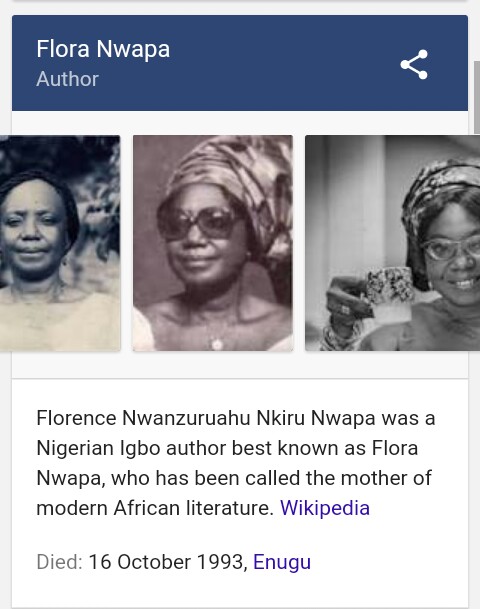Image resolution: width=480 pixels, height=609 pixels.
Task: Tap the 'Died:' label
Action: coord(59,562)
